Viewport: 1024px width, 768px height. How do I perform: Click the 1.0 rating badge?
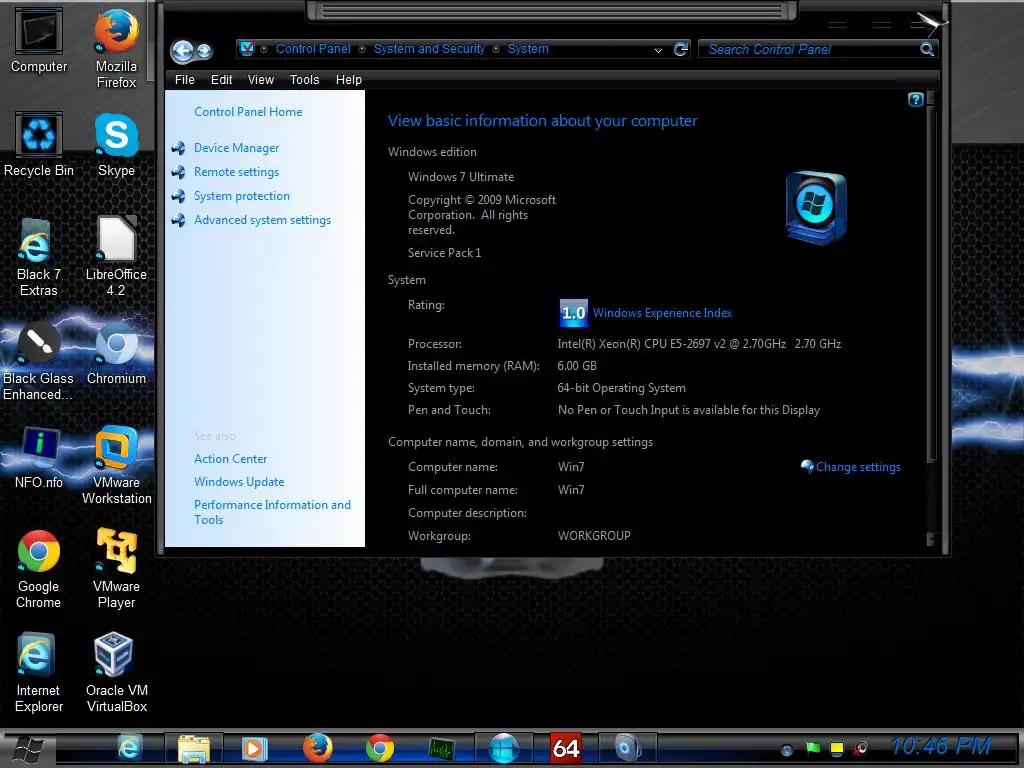coord(573,313)
